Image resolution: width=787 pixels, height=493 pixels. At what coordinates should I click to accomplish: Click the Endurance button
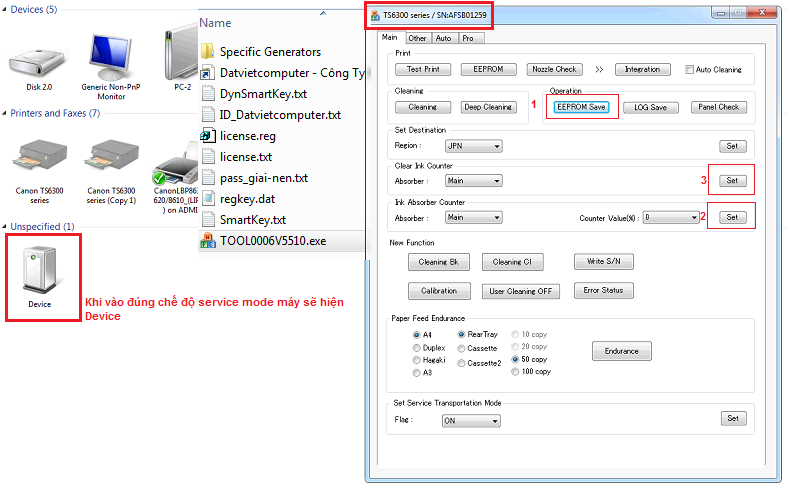click(622, 351)
